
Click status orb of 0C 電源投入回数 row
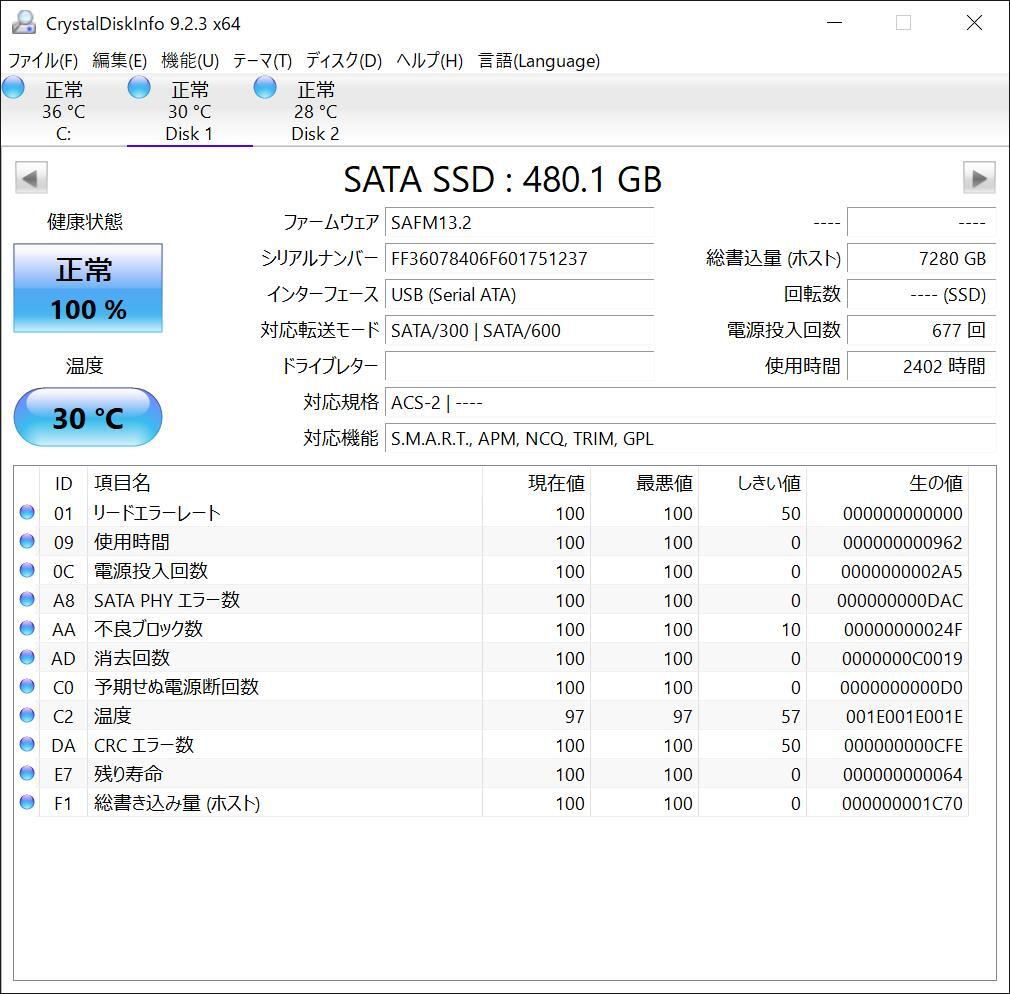tap(27, 570)
